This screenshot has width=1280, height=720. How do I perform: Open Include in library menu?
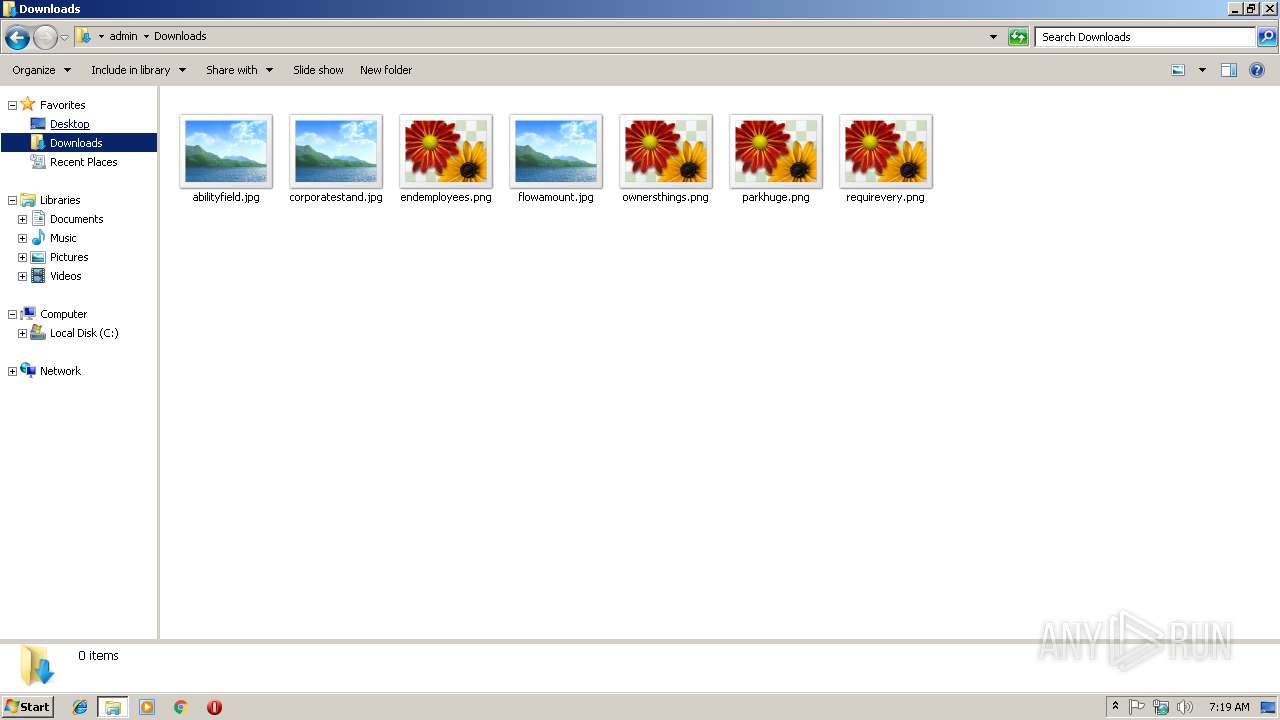138,70
